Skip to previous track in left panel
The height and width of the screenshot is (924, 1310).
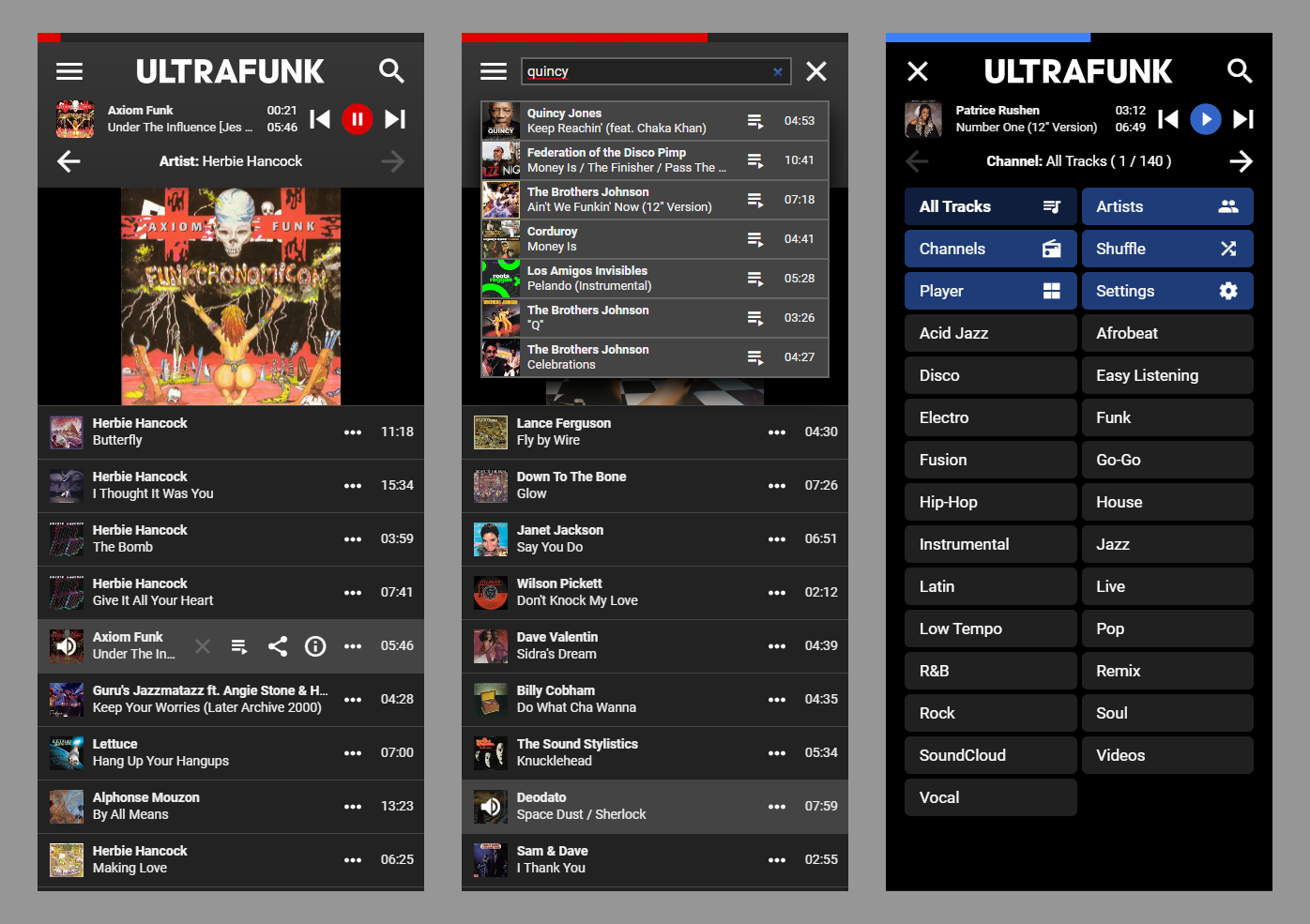point(320,119)
